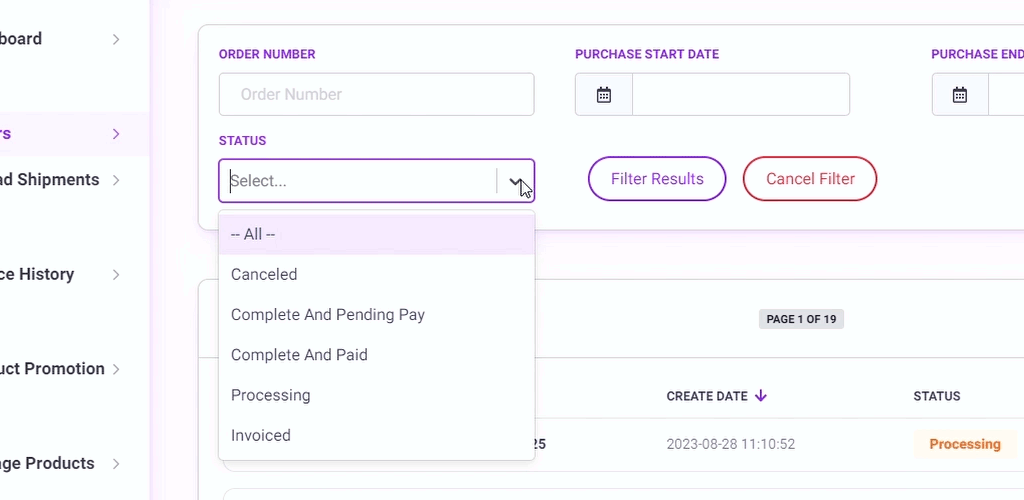Screen dimensions: 1024x500
Task: Choose 'Processing' in the dropdown list
Action: pos(377,395)
